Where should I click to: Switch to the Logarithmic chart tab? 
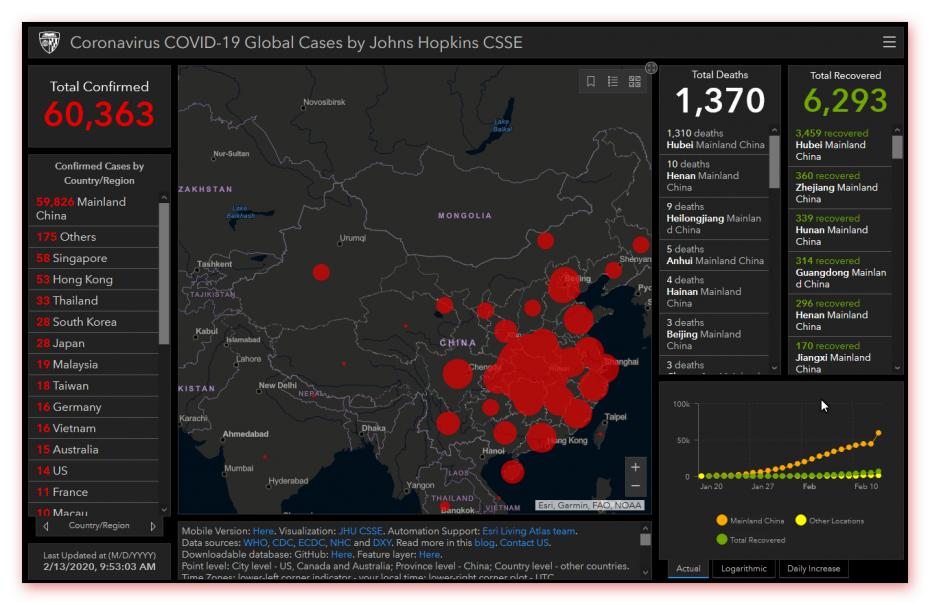(x=744, y=568)
